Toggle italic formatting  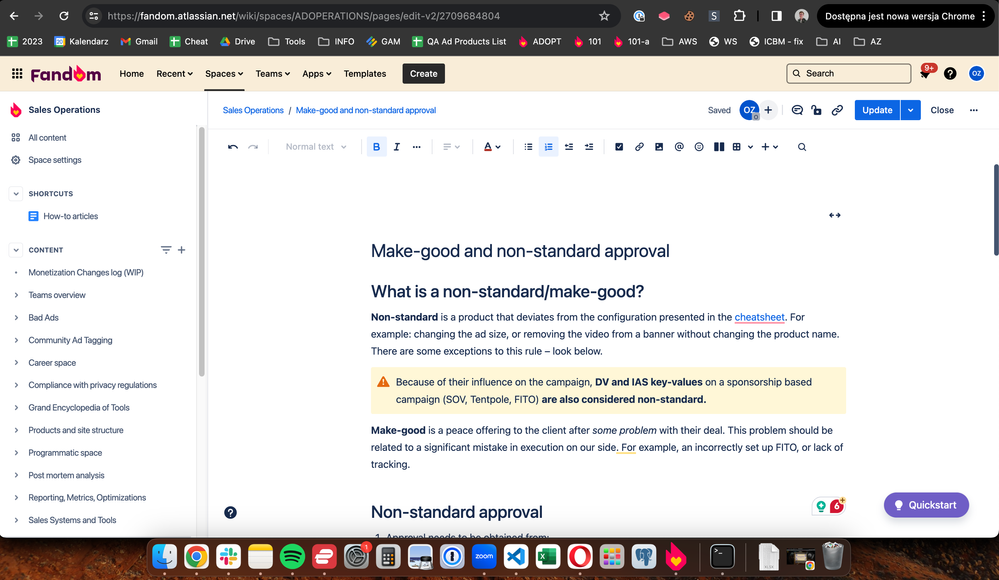(396, 147)
